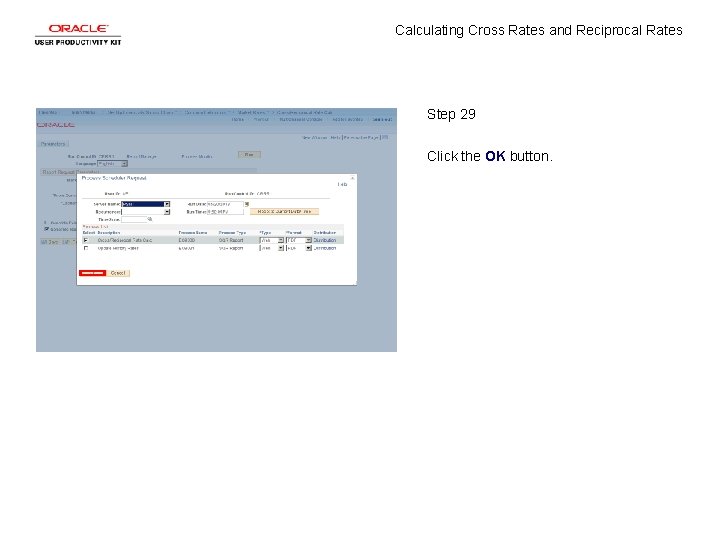Toggle Select checkbox for second process row
Screen dimensions: 720x540
[x=86, y=248]
